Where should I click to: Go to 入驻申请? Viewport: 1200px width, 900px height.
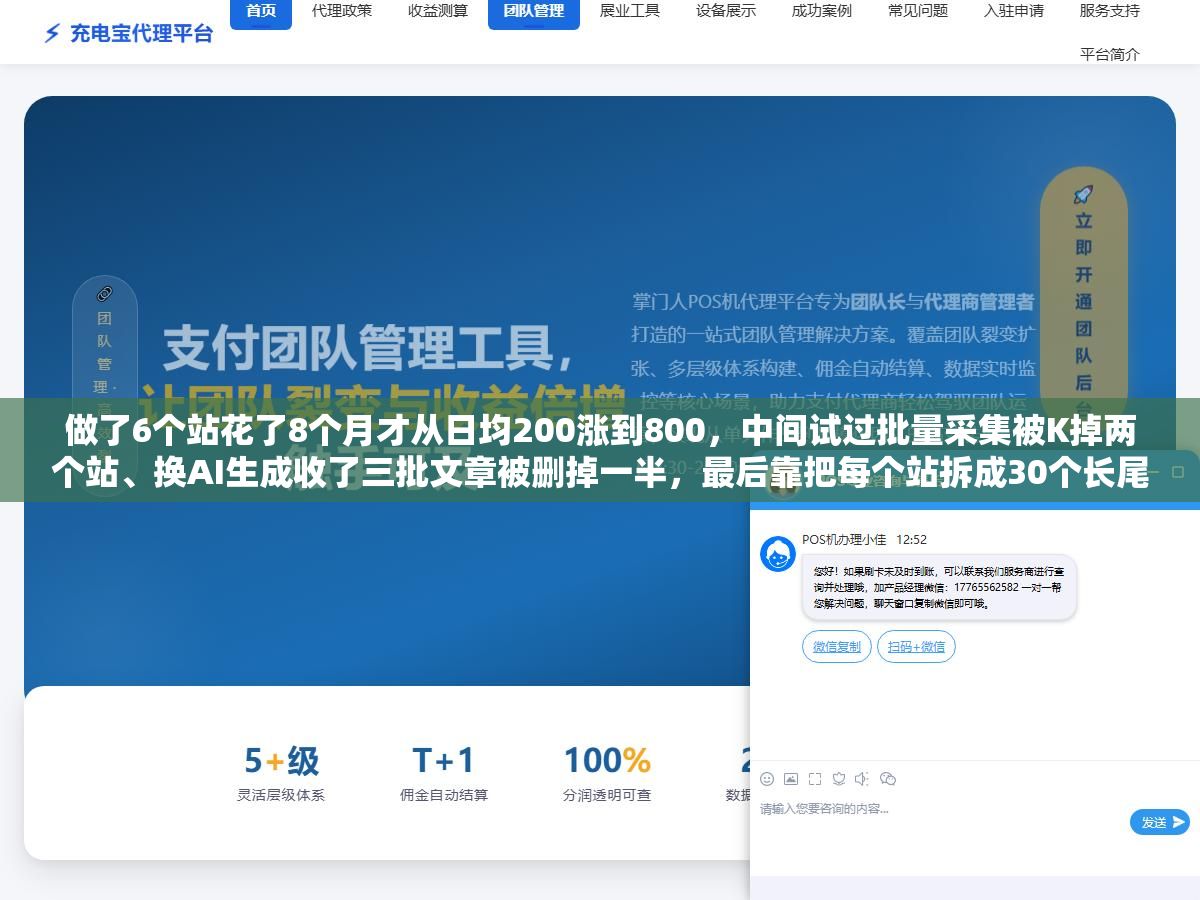[x=1014, y=11]
